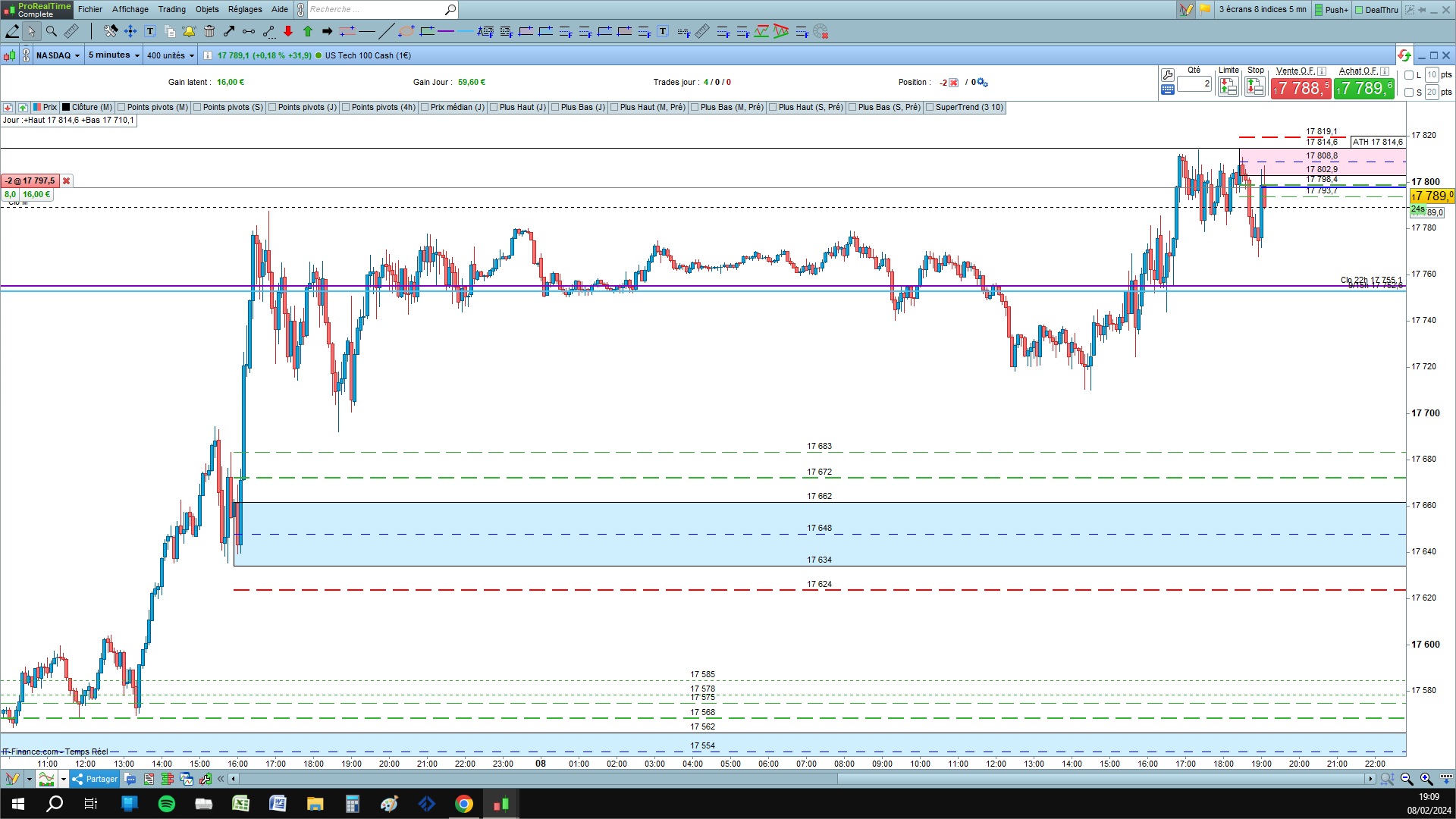Viewport: 1456px width, 819px height.
Task: Select the red down arrow drawing tool
Action: [288, 31]
